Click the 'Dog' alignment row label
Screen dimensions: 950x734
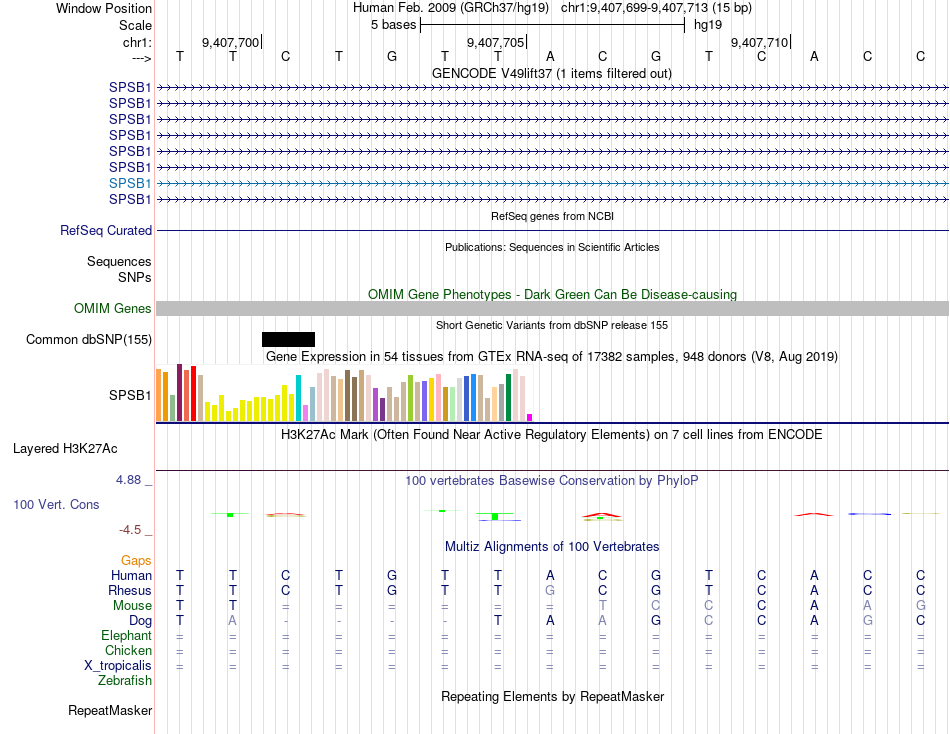(x=140, y=621)
